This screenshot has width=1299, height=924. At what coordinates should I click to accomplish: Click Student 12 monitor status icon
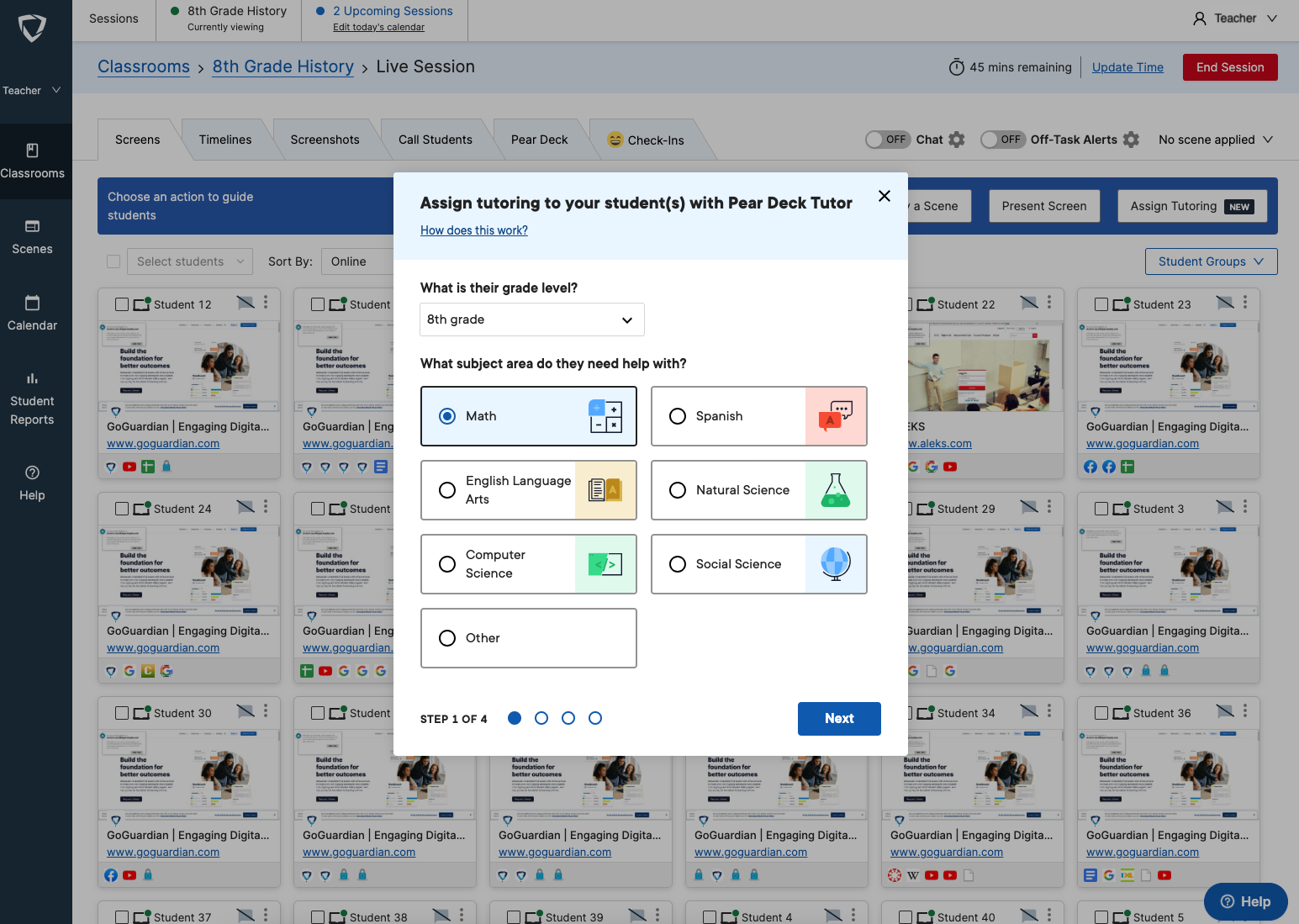coord(141,304)
